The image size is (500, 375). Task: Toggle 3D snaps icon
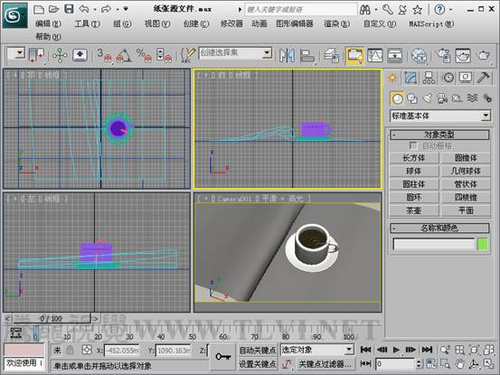(104, 55)
